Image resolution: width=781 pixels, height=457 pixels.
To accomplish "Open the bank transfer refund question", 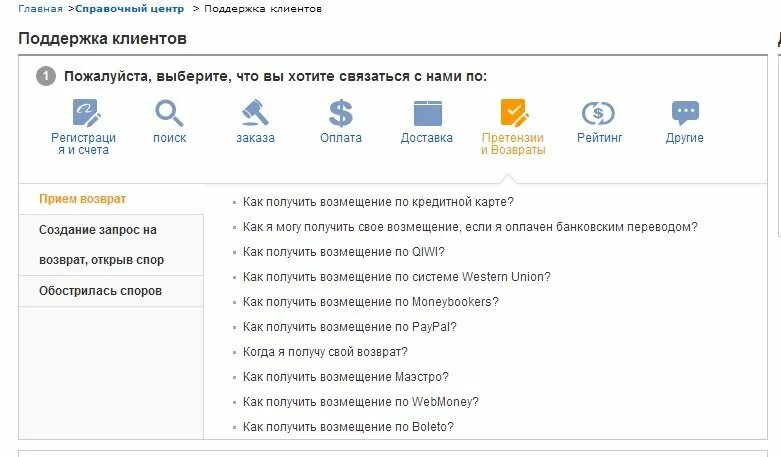I will [470, 227].
